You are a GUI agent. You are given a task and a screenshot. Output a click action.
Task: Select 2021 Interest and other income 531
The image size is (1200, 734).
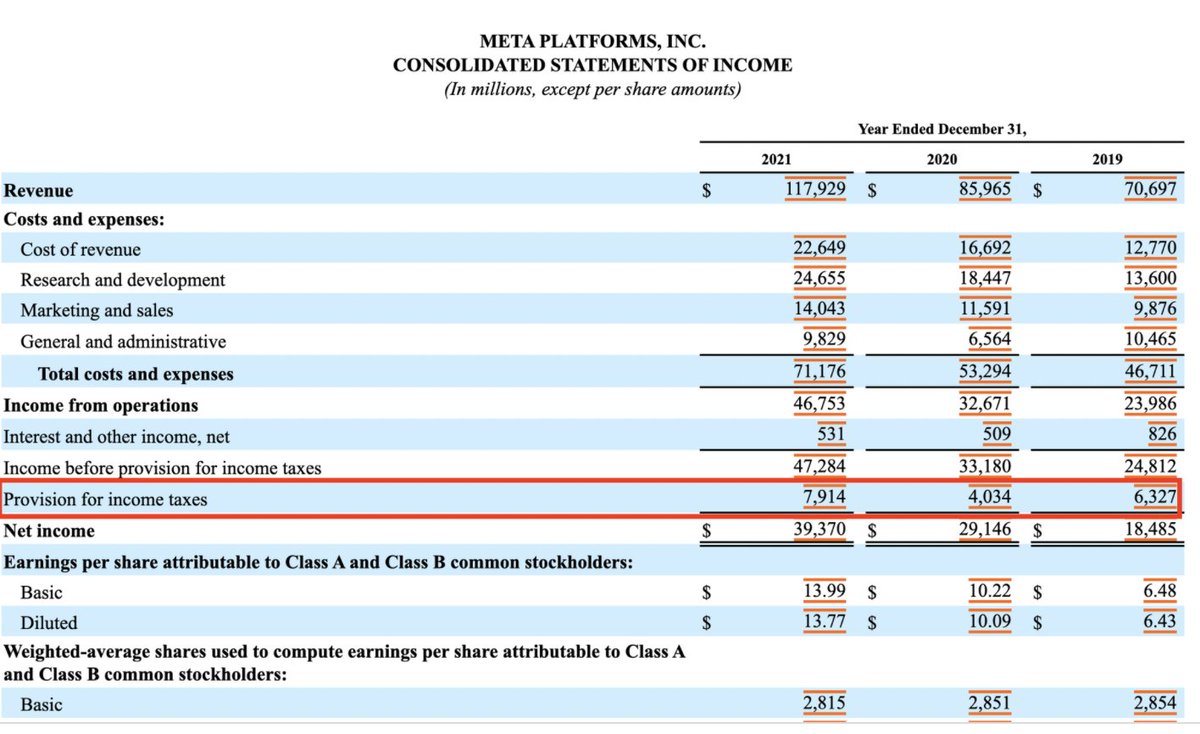tap(831, 436)
